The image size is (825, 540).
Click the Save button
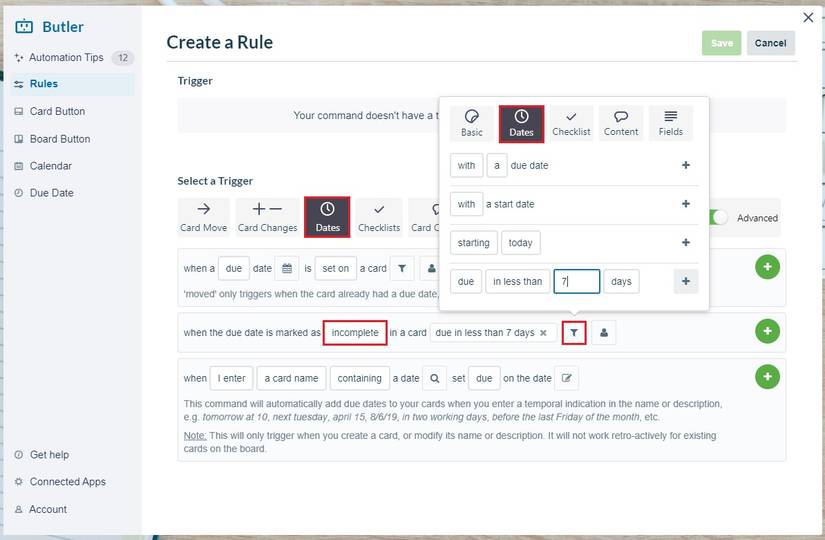[721, 43]
